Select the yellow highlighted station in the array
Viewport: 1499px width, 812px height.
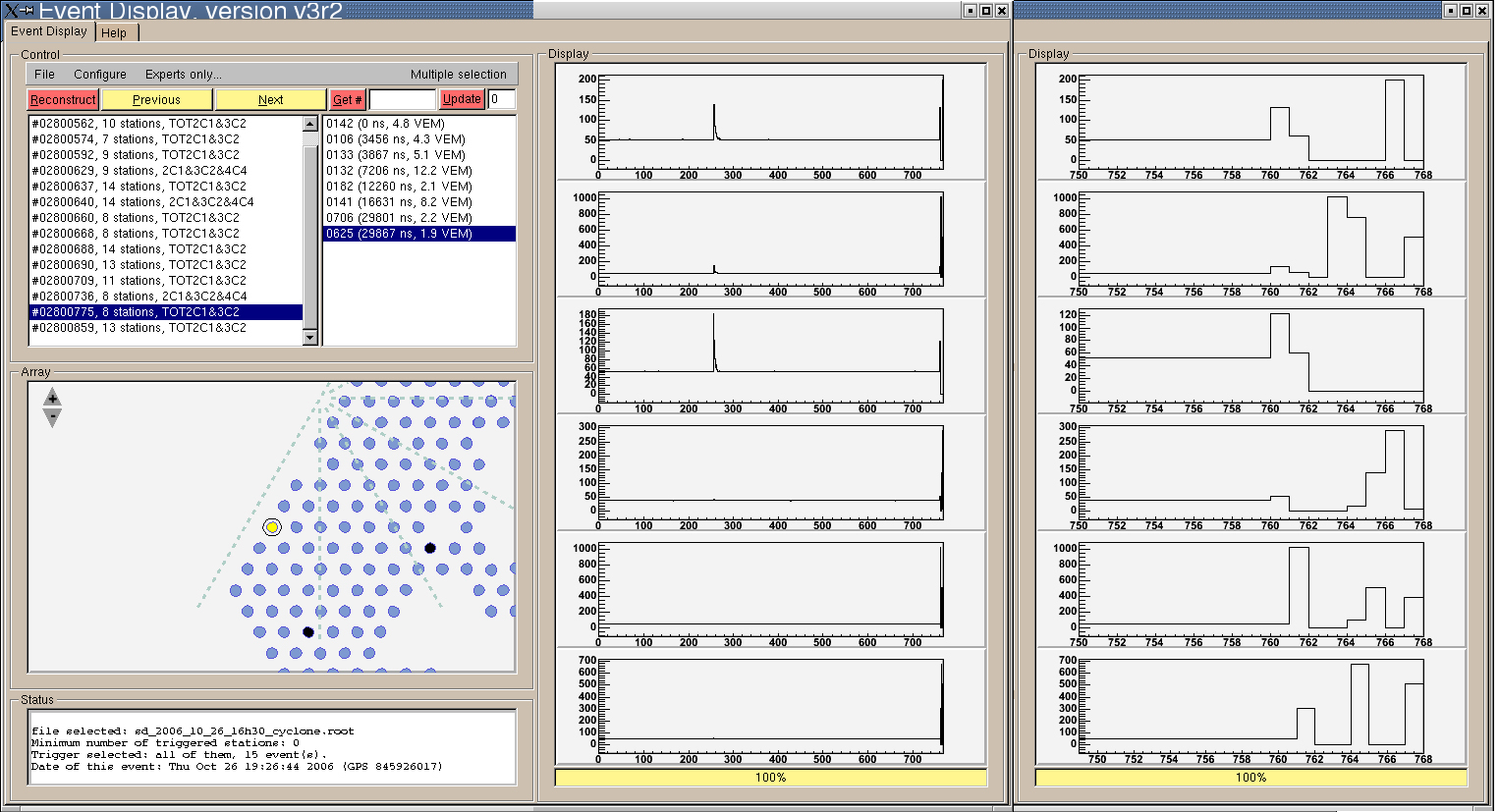272,527
